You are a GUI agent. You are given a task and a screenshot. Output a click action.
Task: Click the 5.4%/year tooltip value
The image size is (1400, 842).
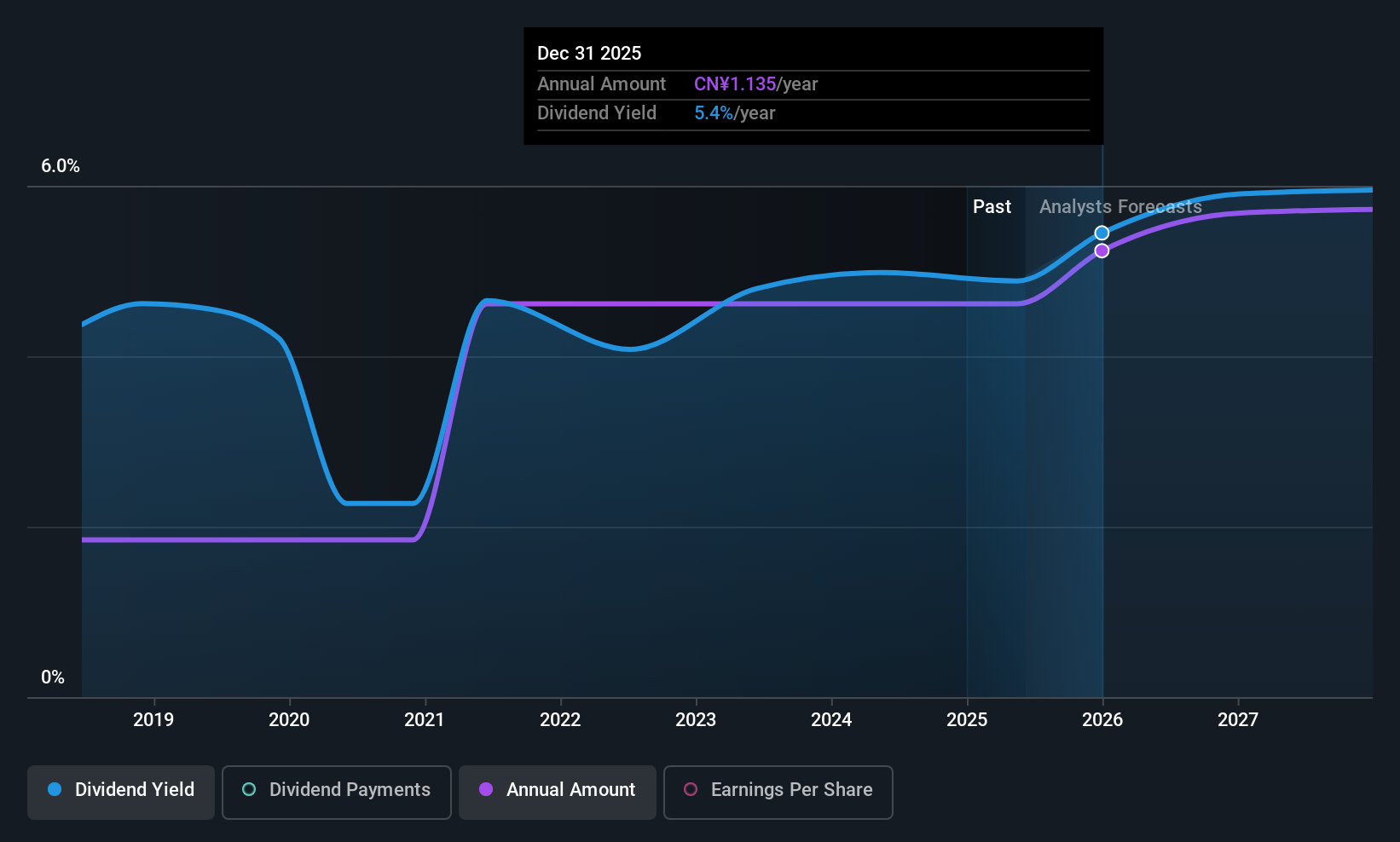click(x=734, y=113)
